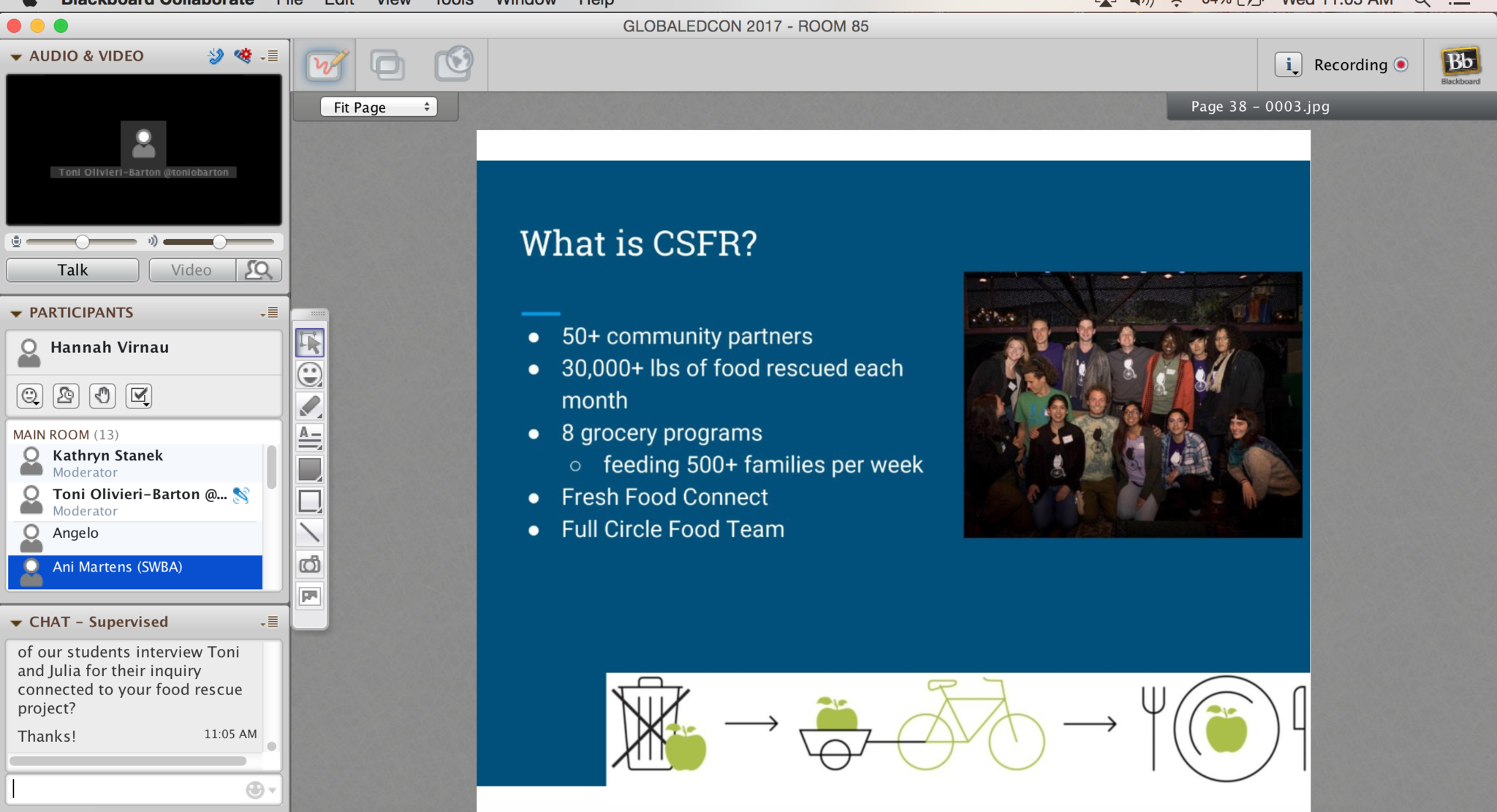Collapse the Participants panel triangle
Image resolution: width=1497 pixels, height=812 pixels.
click(16, 313)
